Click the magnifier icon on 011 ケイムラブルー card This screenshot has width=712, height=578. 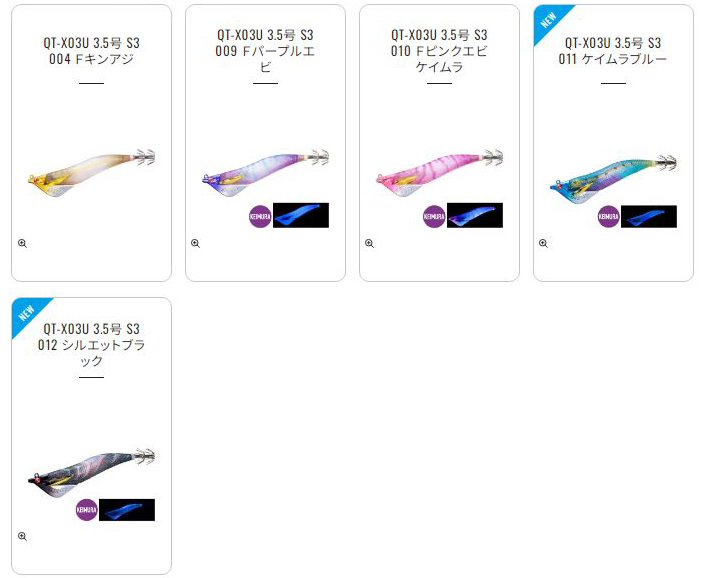(544, 244)
